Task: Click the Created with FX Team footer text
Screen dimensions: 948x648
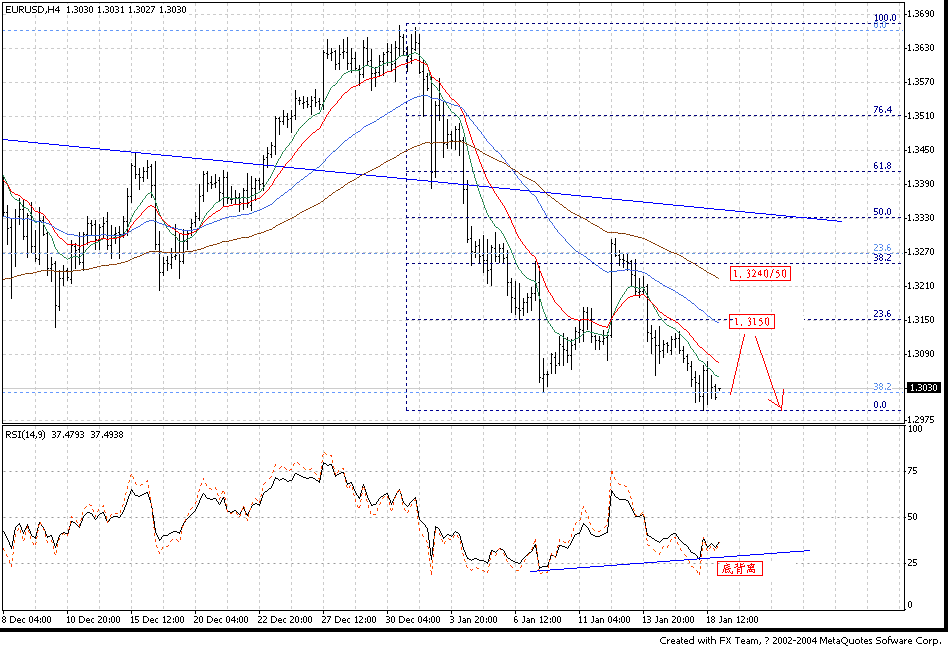Action: 800,640
